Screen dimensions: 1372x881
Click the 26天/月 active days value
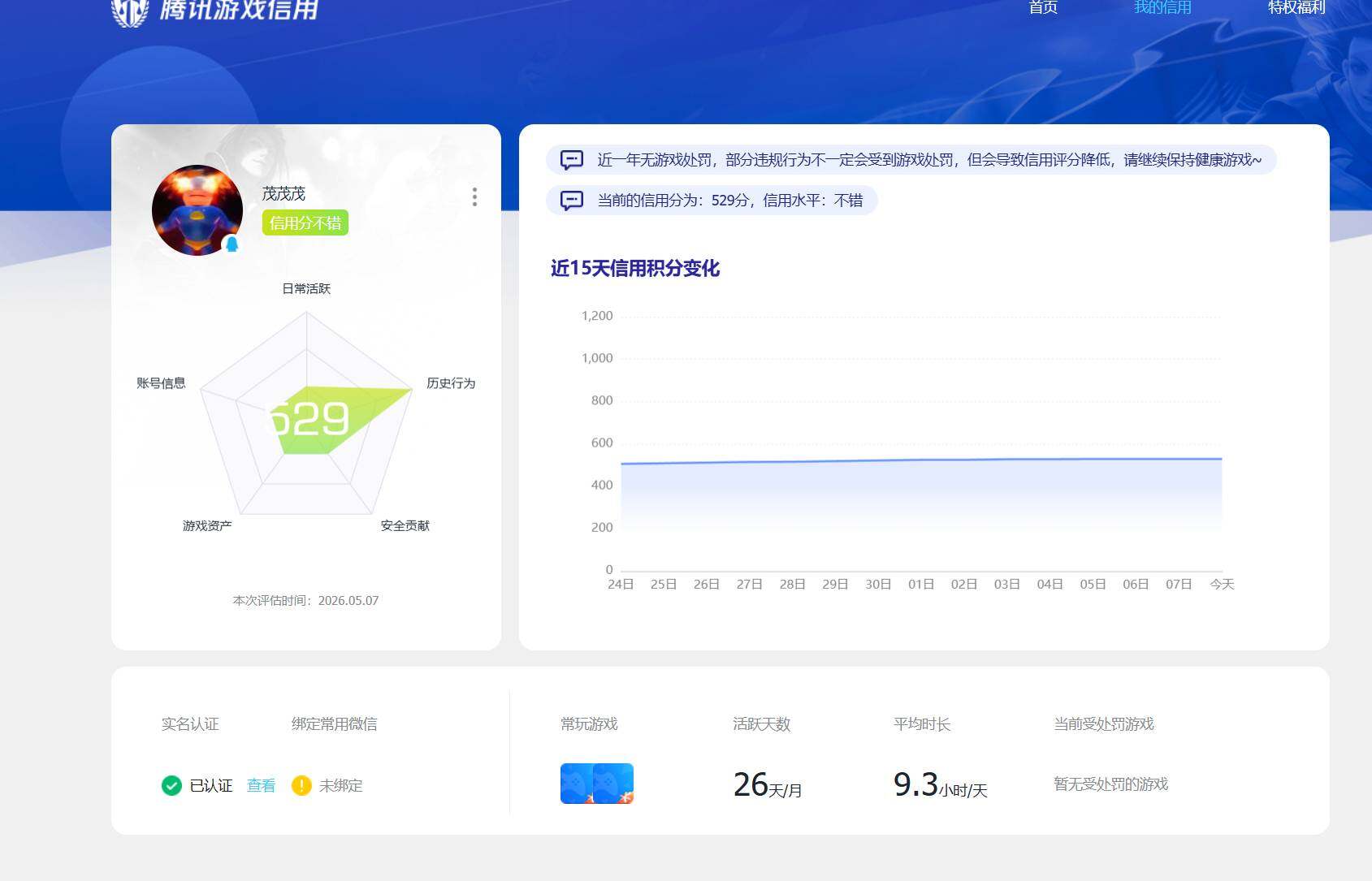coord(768,784)
